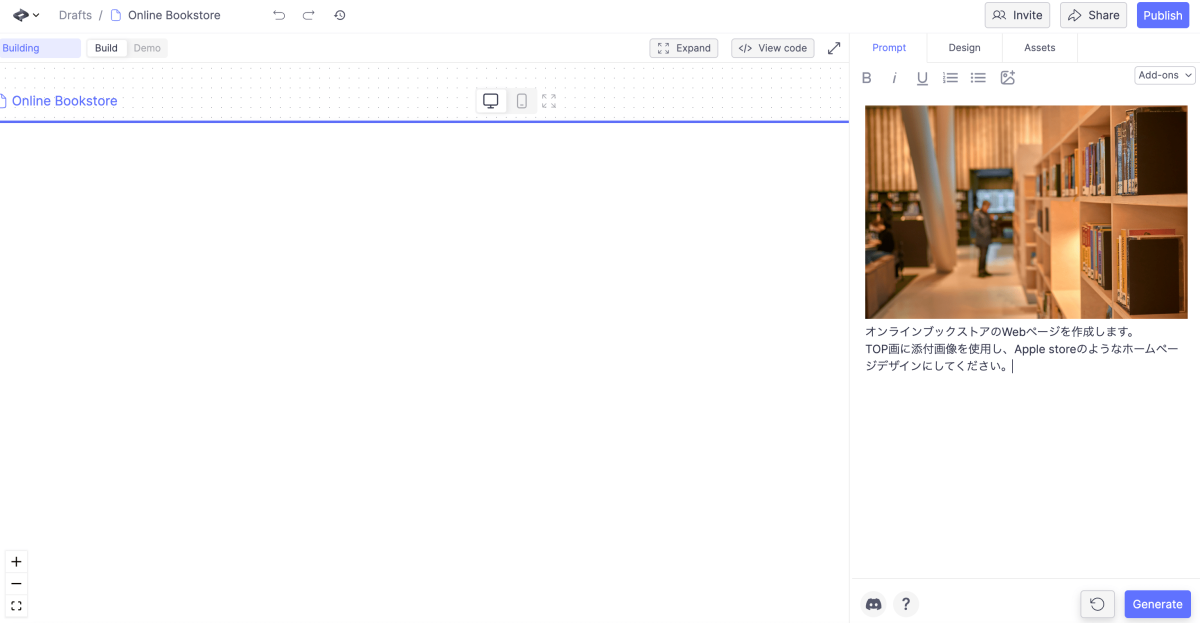This screenshot has width=1200, height=623.
Task: Click the bookstore image in prompt
Action: [1026, 212]
